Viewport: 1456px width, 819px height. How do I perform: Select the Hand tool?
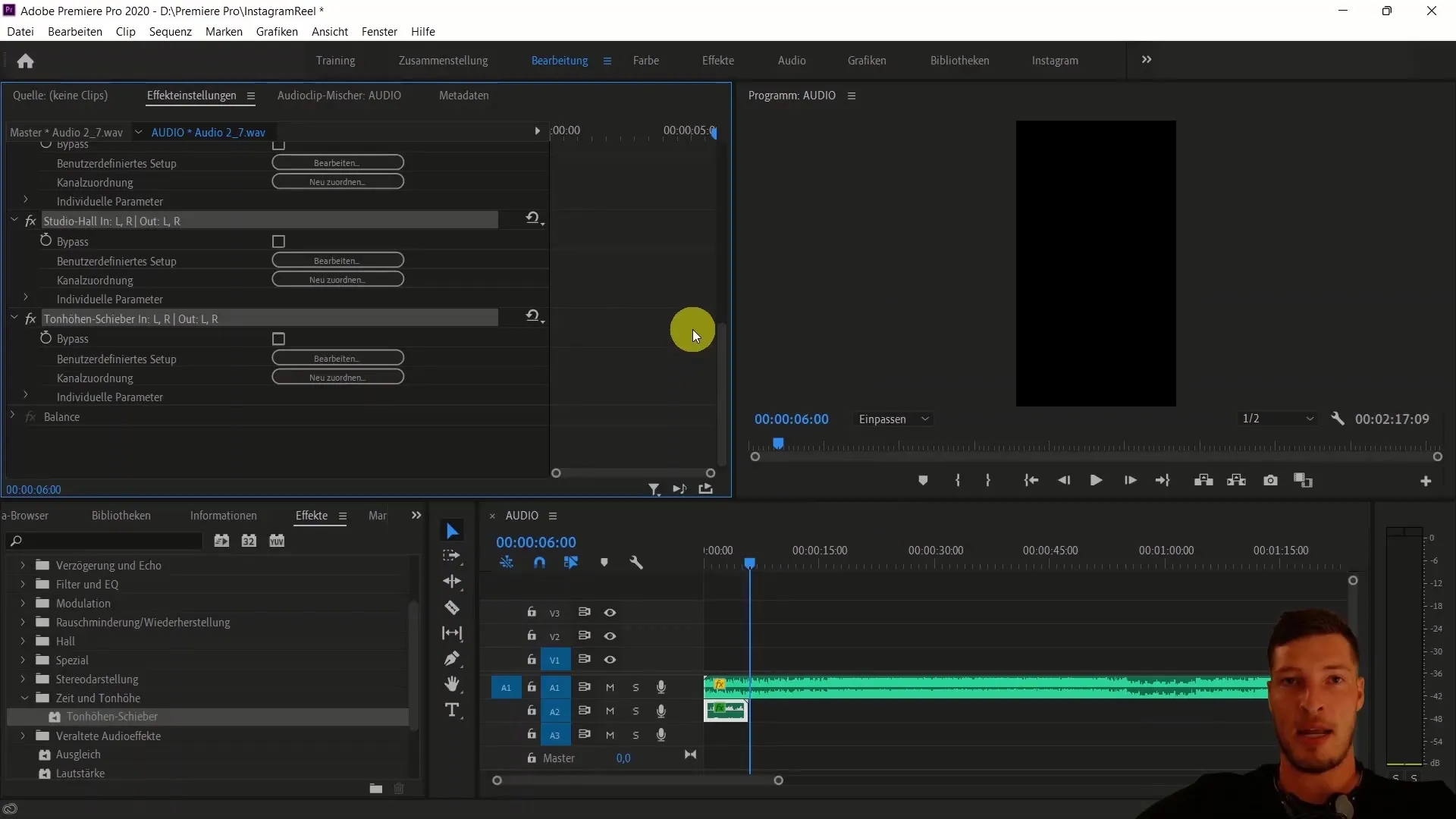tap(452, 684)
